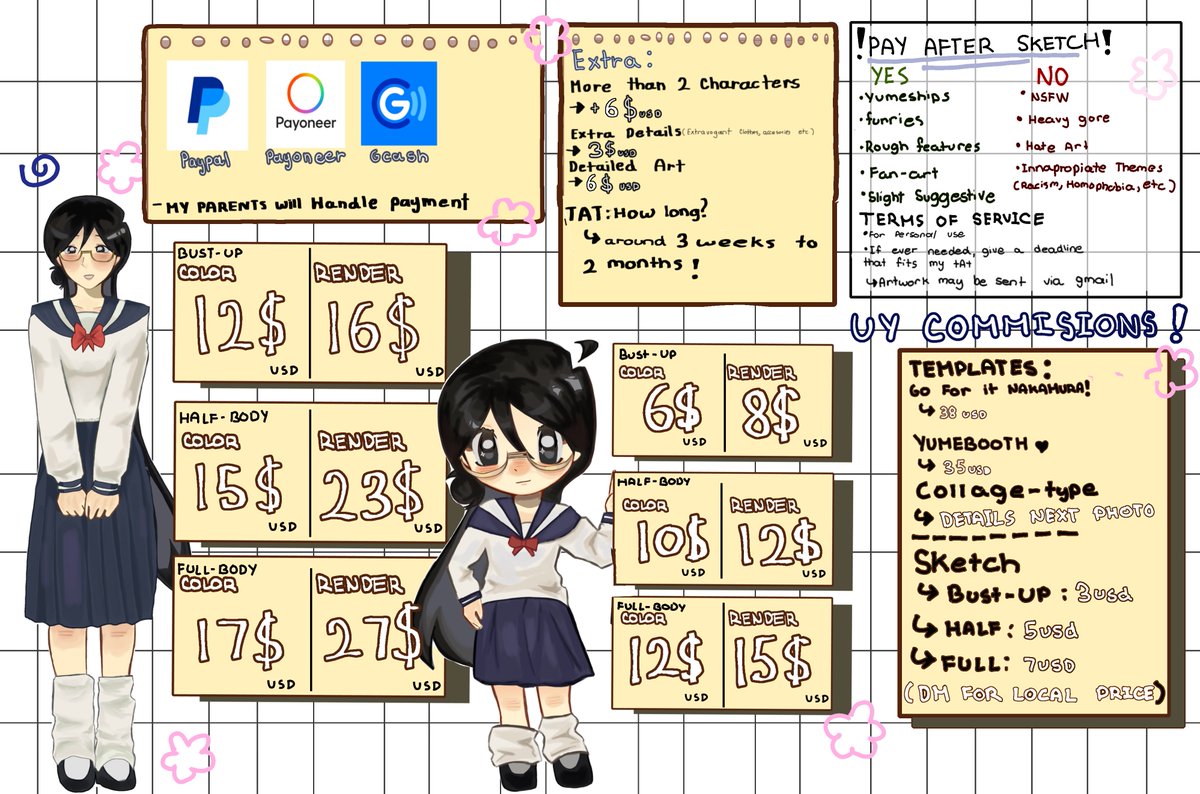Click the "Extra Details" line

coord(692,133)
